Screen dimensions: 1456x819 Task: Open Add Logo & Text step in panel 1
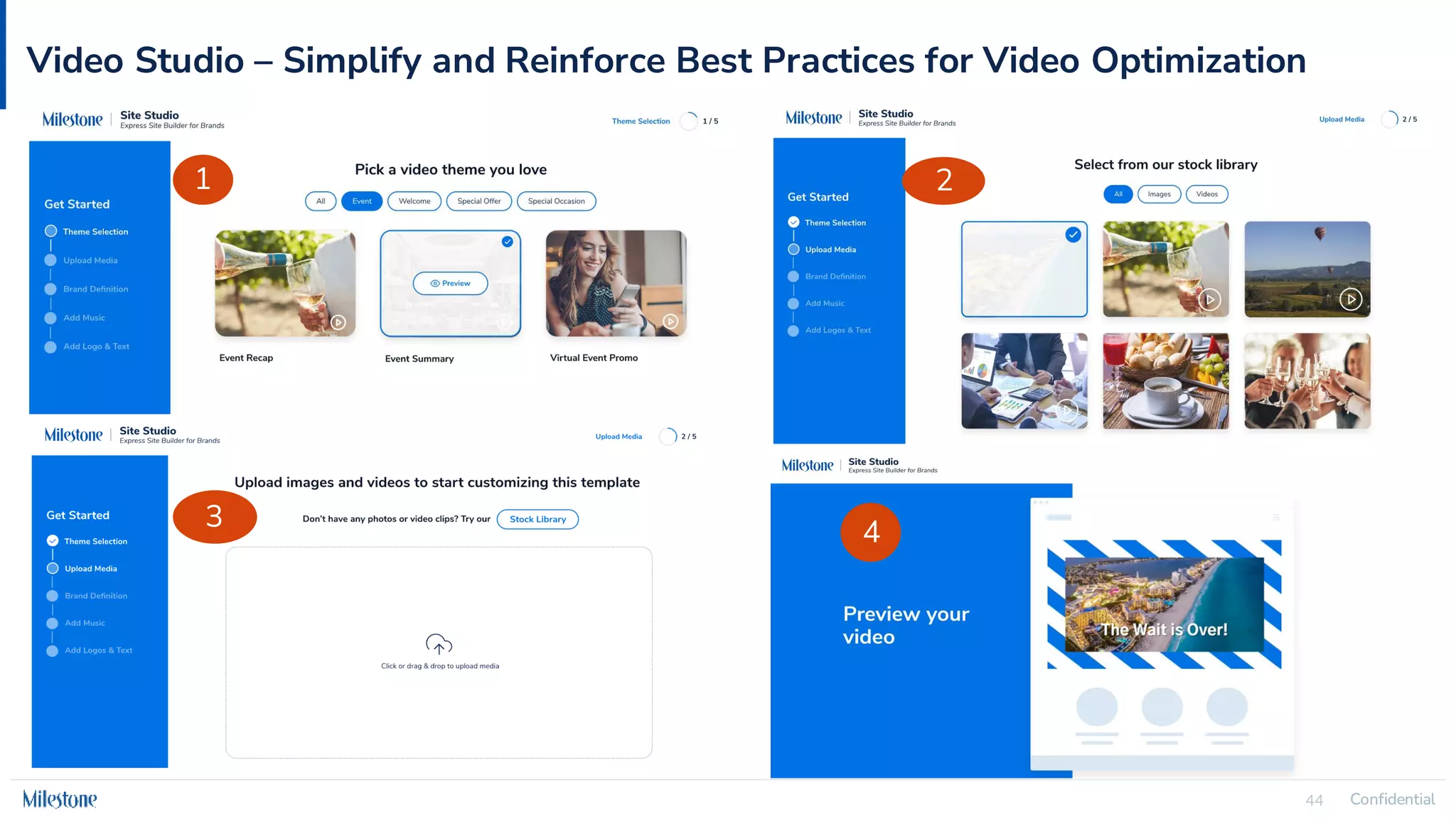click(x=88, y=347)
